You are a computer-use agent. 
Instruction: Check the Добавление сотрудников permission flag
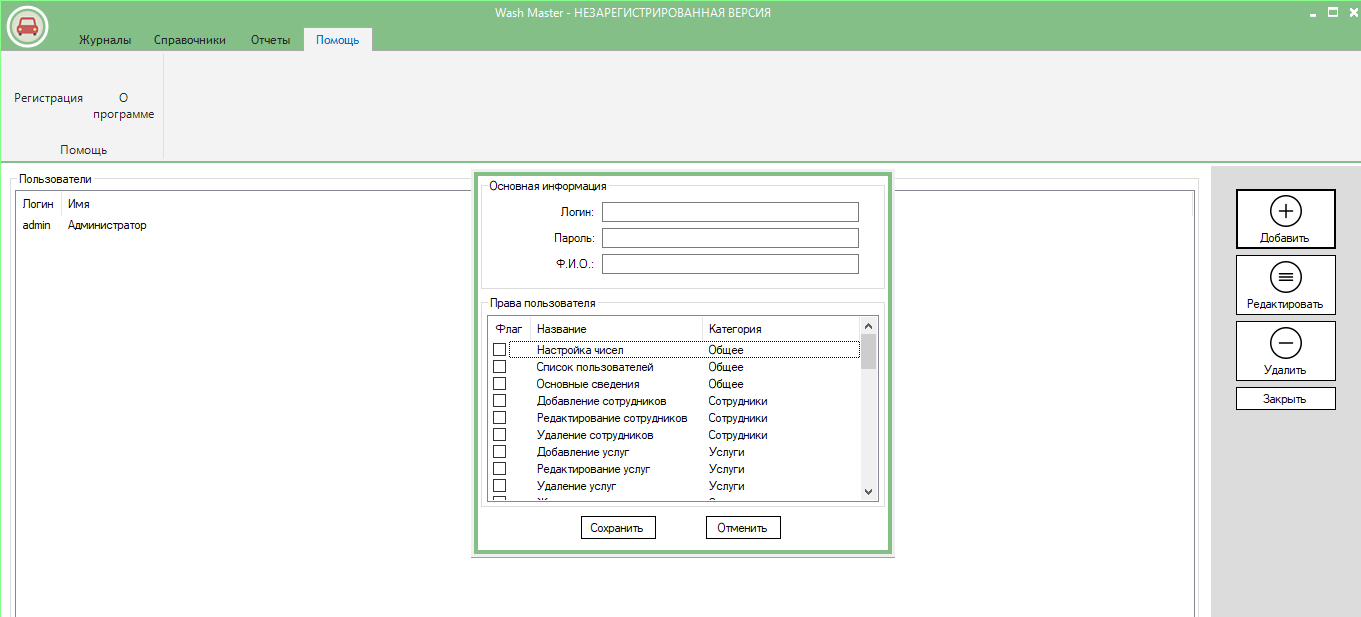pos(499,401)
